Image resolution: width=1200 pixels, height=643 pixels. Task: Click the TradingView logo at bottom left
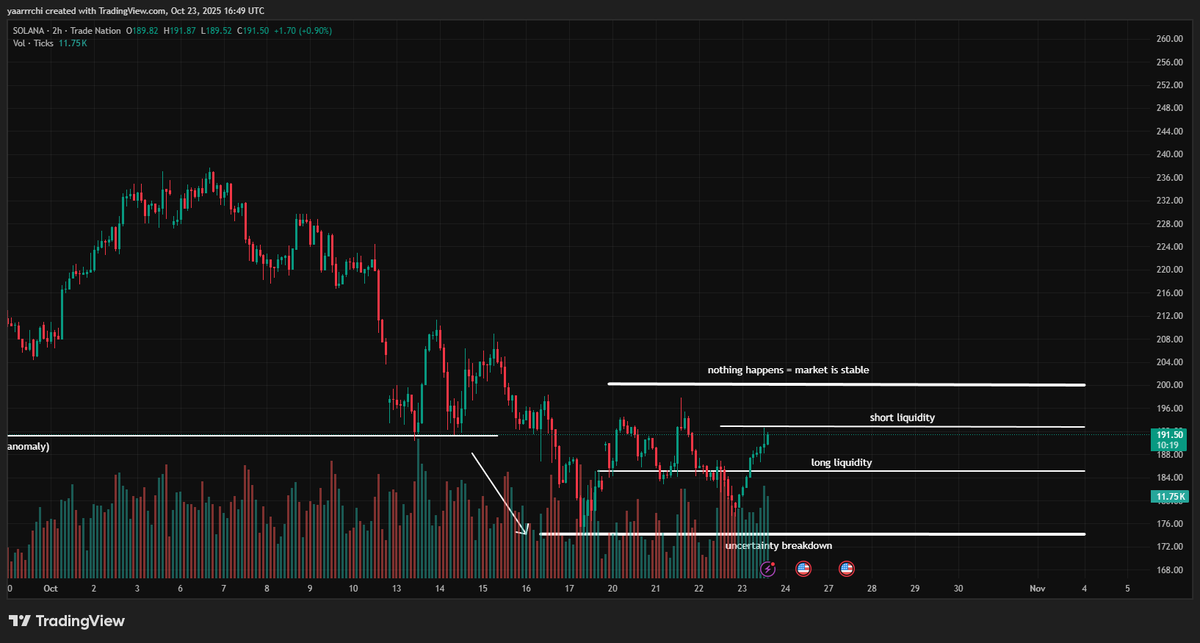[x=67, y=621]
